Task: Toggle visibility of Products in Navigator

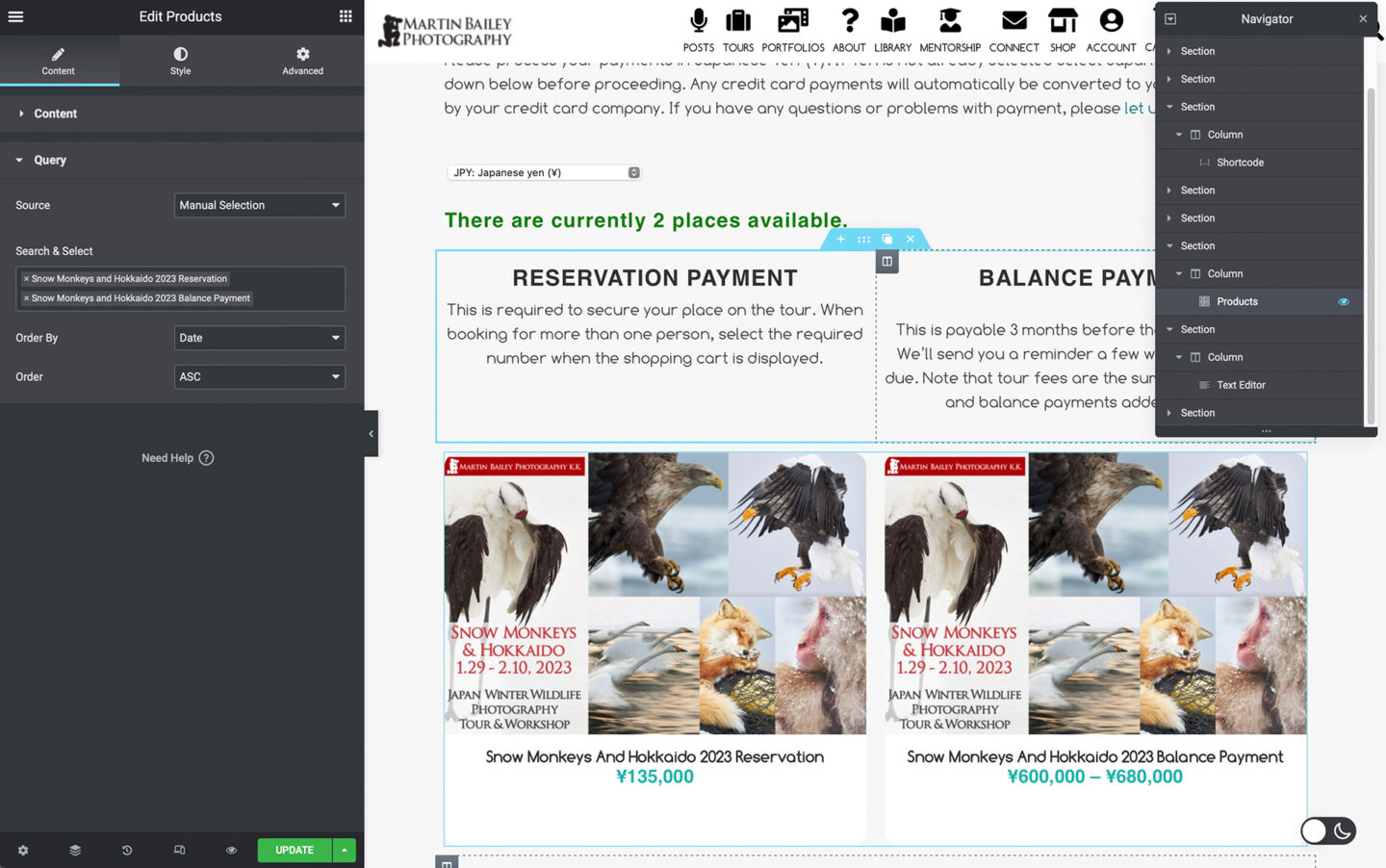Action: point(1344,302)
